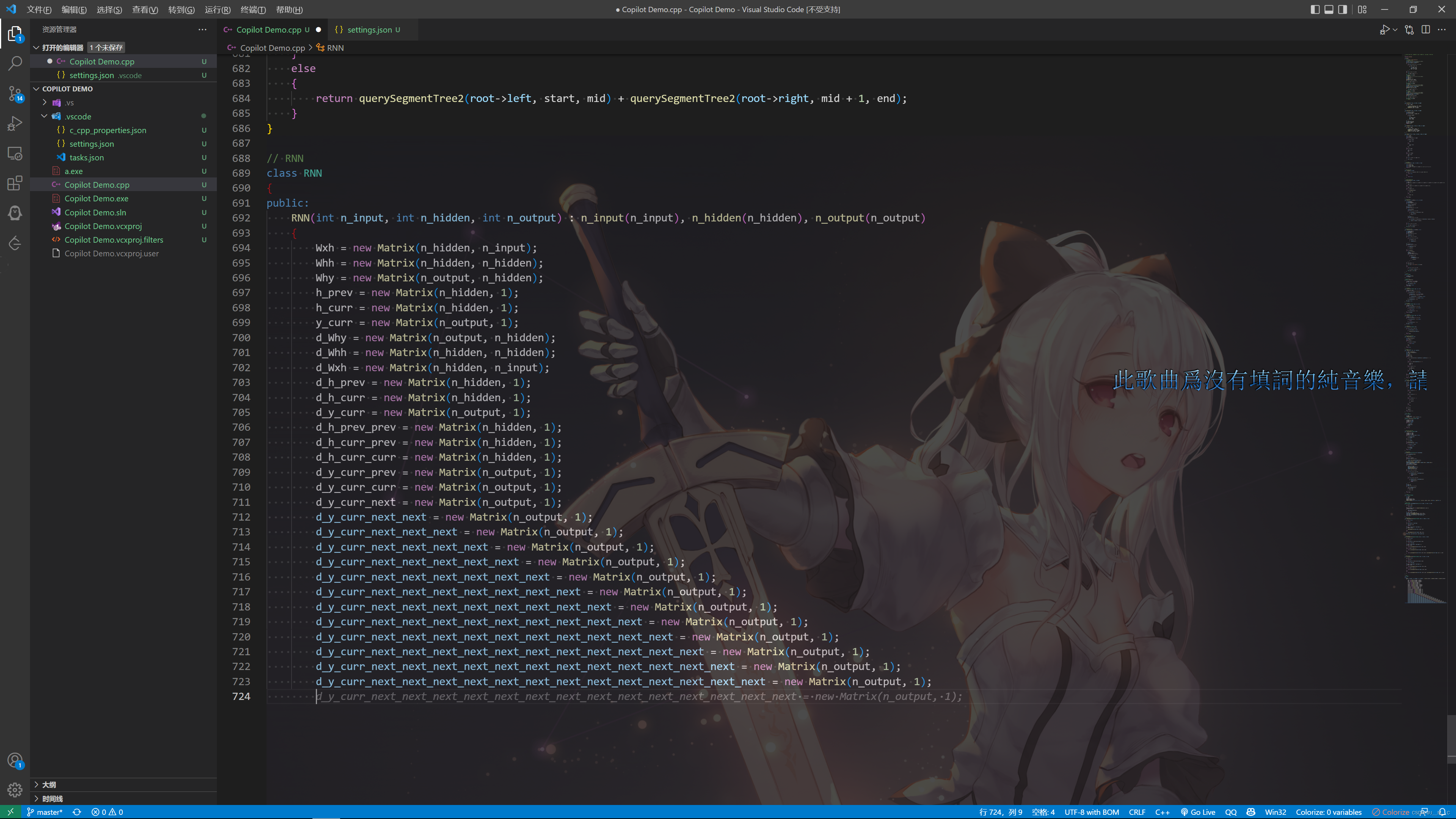Viewport: 1456px width, 819px height.
Task: Click the CRLF end-of-line selector
Action: pos(1137,812)
